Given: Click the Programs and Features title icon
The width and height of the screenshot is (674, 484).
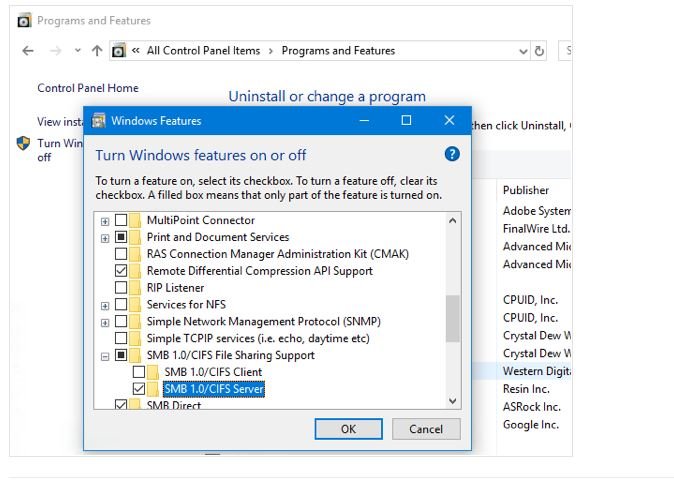Looking at the screenshot, I should click(x=24, y=20).
